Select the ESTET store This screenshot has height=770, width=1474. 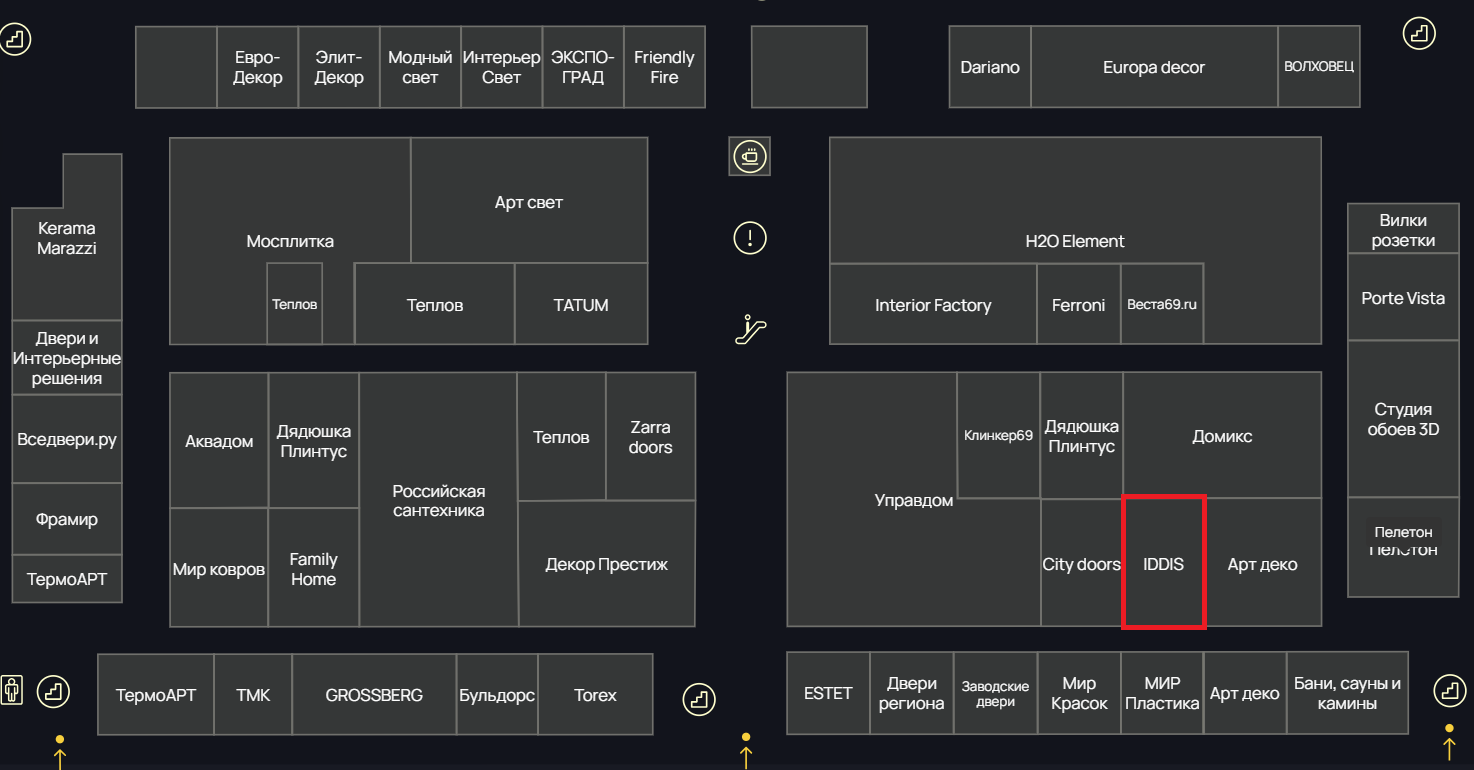pos(828,693)
